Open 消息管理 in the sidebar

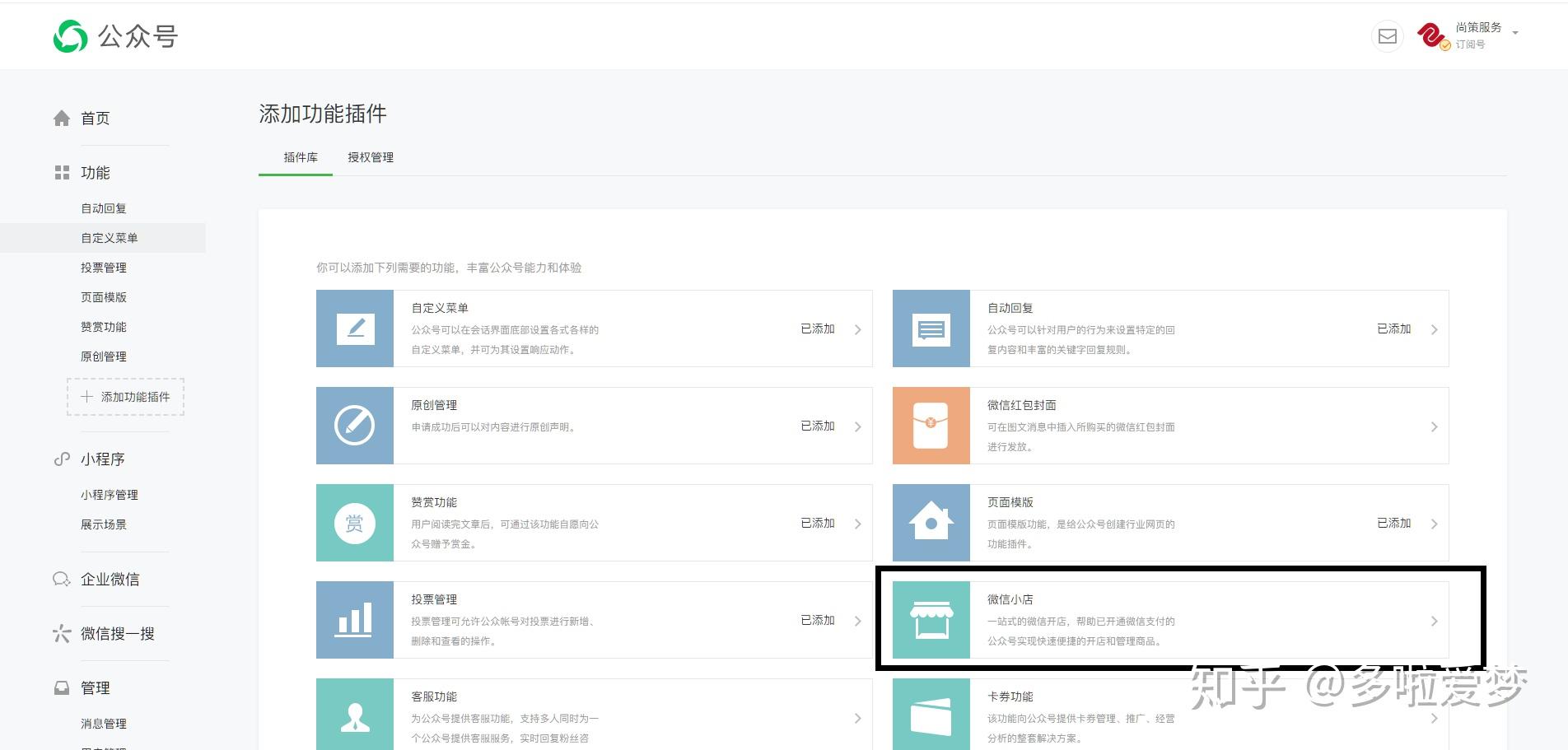pyautogui.click(x=104, y=724)
